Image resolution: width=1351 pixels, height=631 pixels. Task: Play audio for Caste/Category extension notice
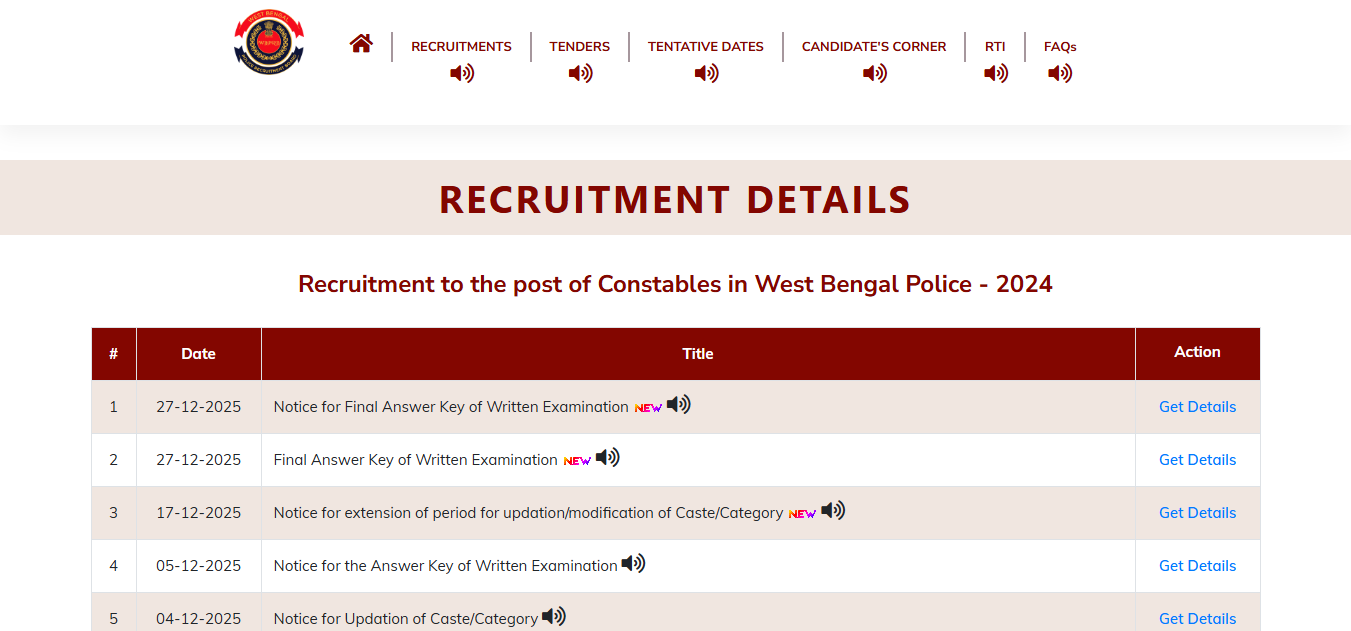coord(833,511)
